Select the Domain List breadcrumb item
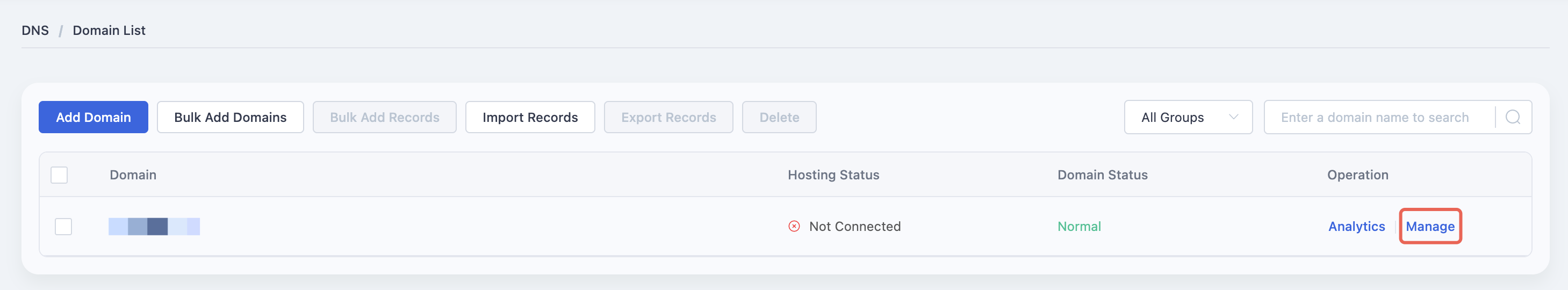The width and height of the screenshot is (1568, 290). coord(109,31)
